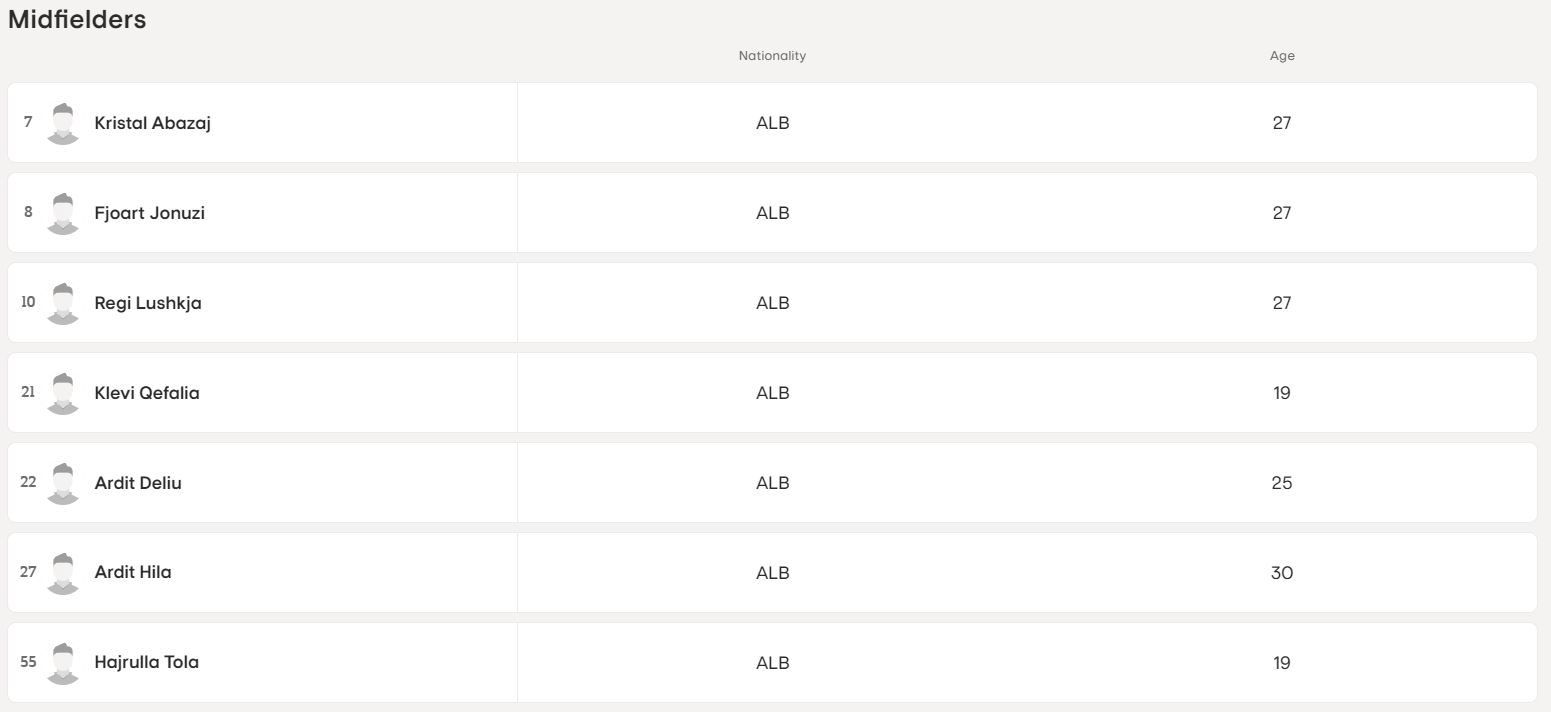Click Fjoart Jonuzi's player avatar icon
The height and width of the screenshot is (712, 1551).
tap(63, 213)
